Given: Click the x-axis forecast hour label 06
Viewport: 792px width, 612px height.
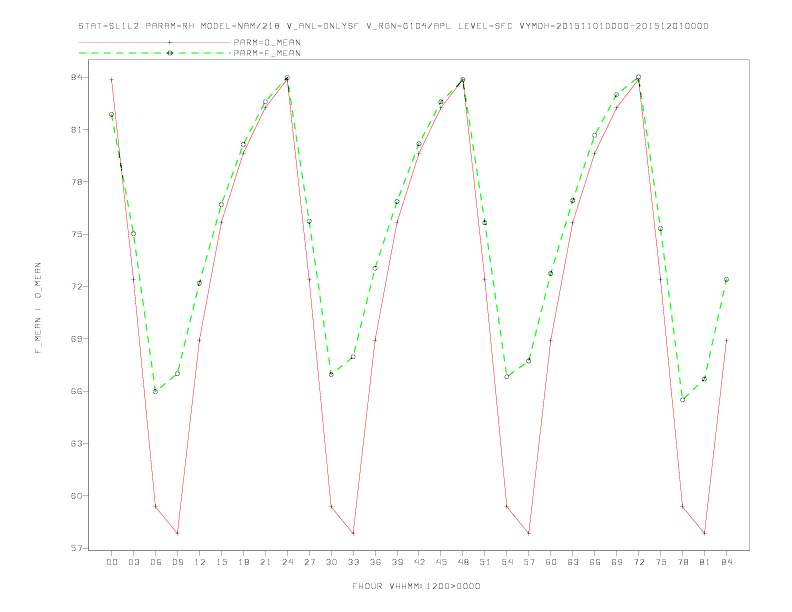Looking at the screenshot, I should coord(156,562).
